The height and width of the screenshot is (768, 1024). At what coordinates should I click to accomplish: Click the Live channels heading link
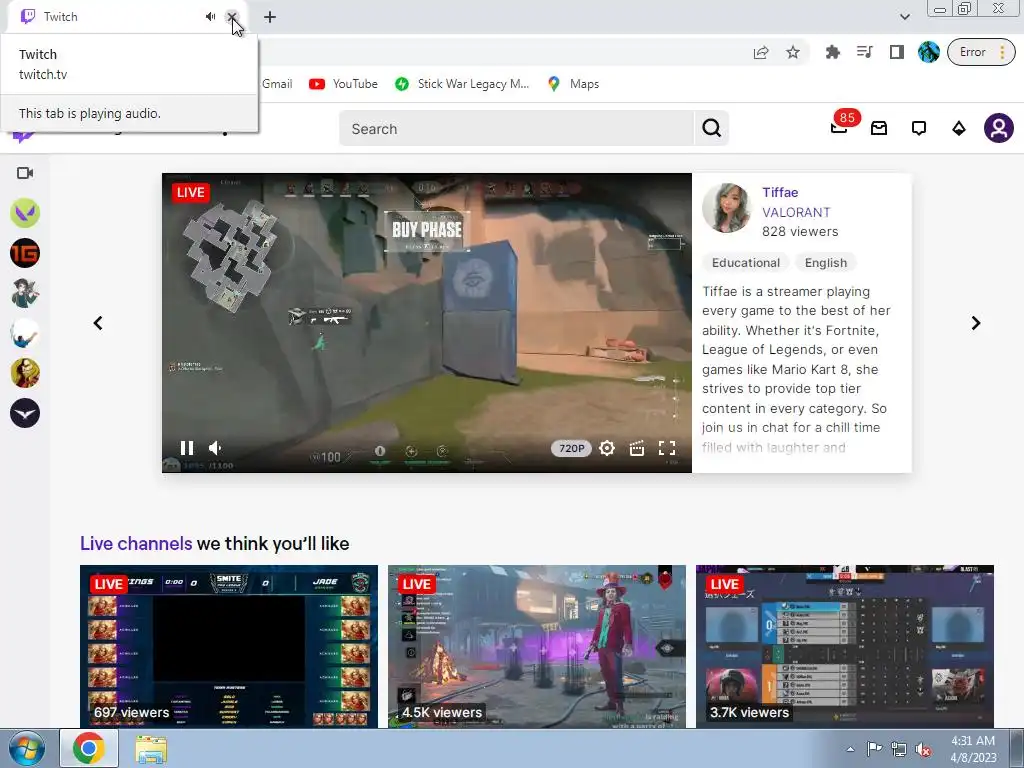point(136,543)
